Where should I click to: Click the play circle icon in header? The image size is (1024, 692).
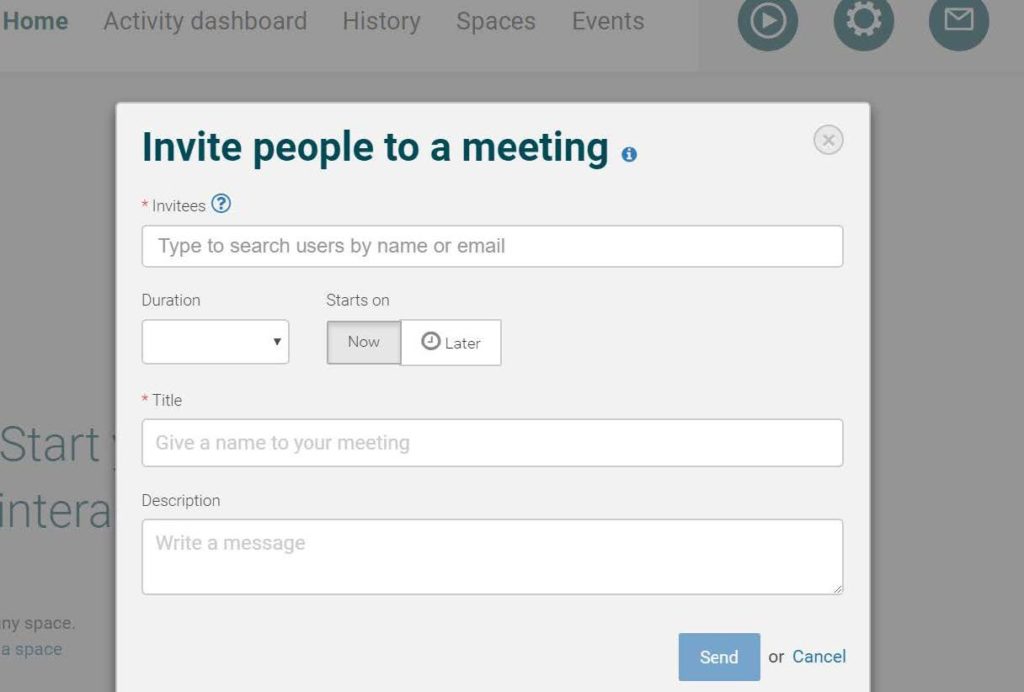point(767,20)
